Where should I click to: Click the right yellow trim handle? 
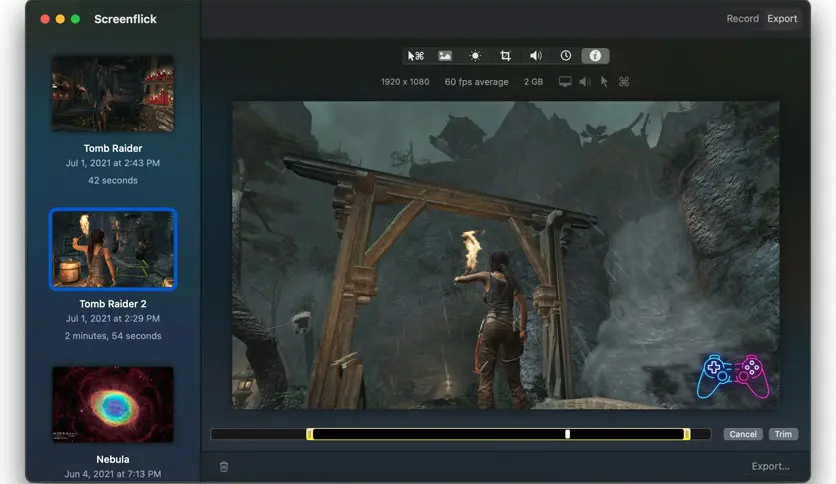[687, 434]
